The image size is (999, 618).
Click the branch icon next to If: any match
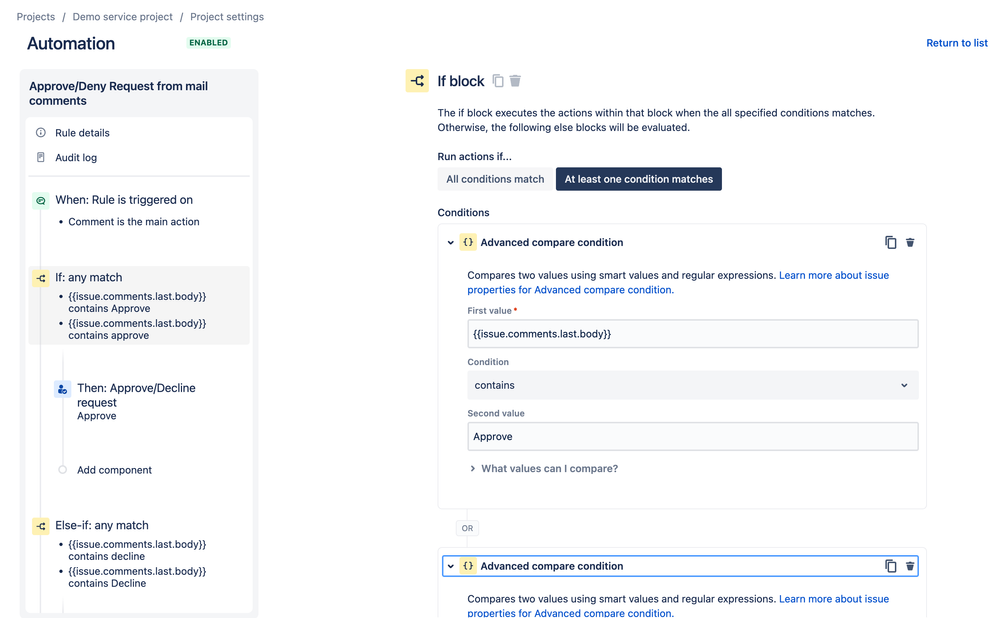coord(41,278)
